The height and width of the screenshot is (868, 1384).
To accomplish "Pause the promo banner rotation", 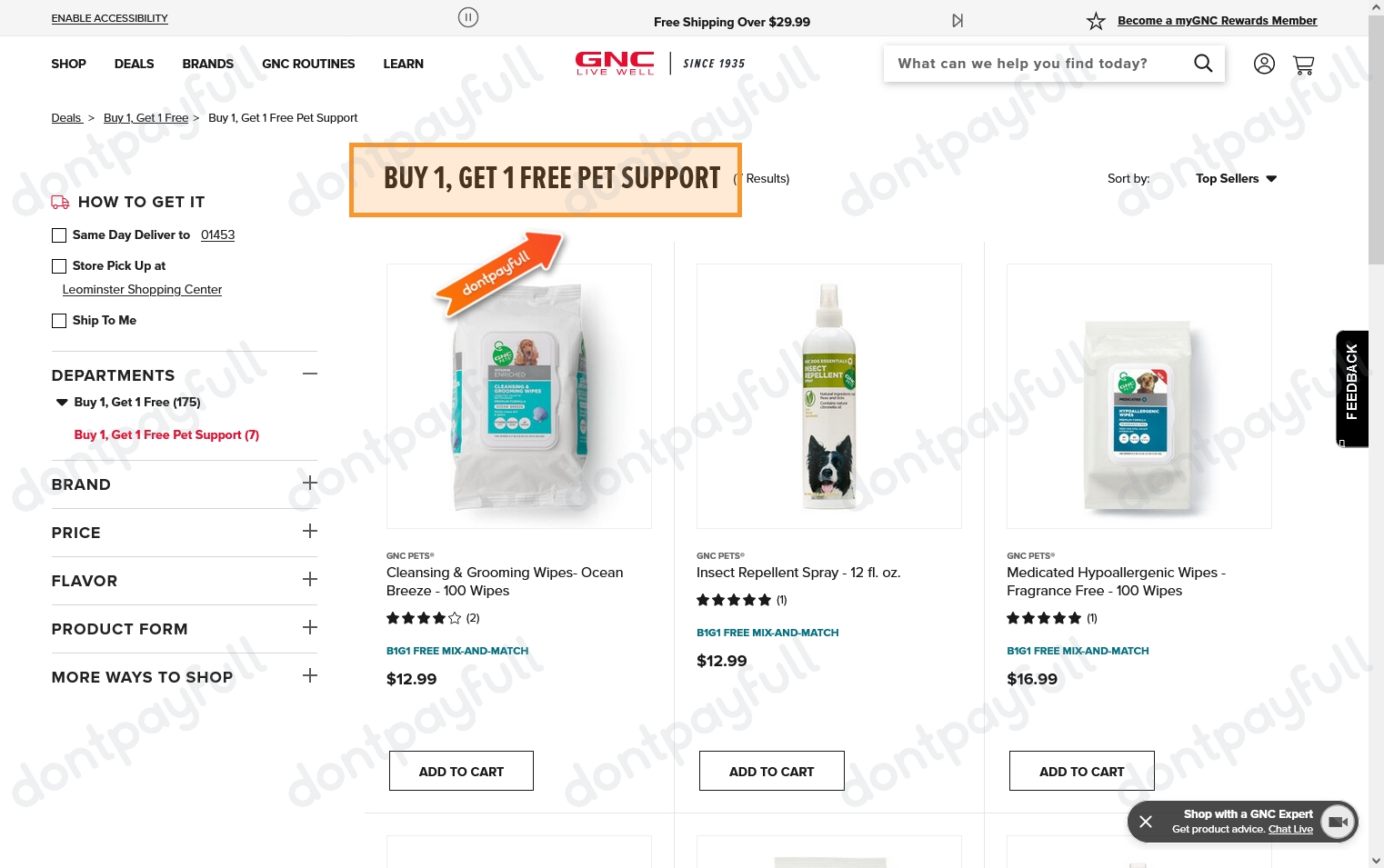I will click(x=467, y=17).
